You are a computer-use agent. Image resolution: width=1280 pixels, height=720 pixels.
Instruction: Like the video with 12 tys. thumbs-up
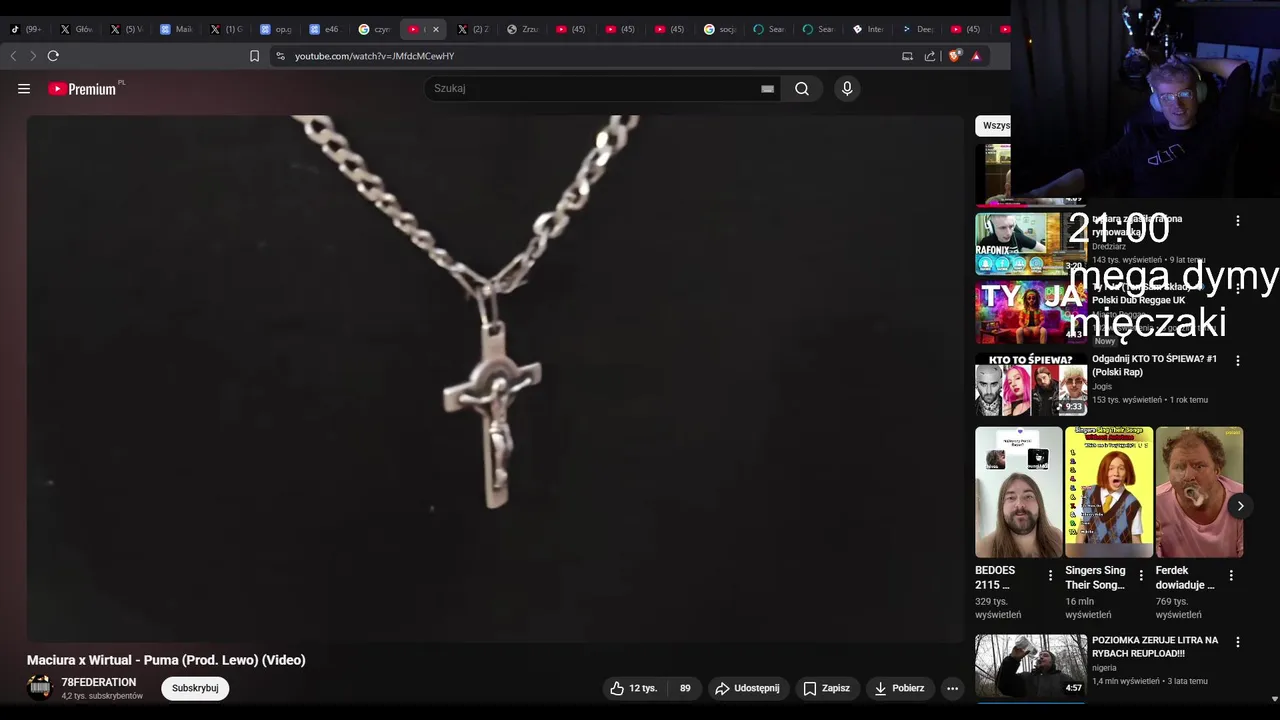coord(633,688)
